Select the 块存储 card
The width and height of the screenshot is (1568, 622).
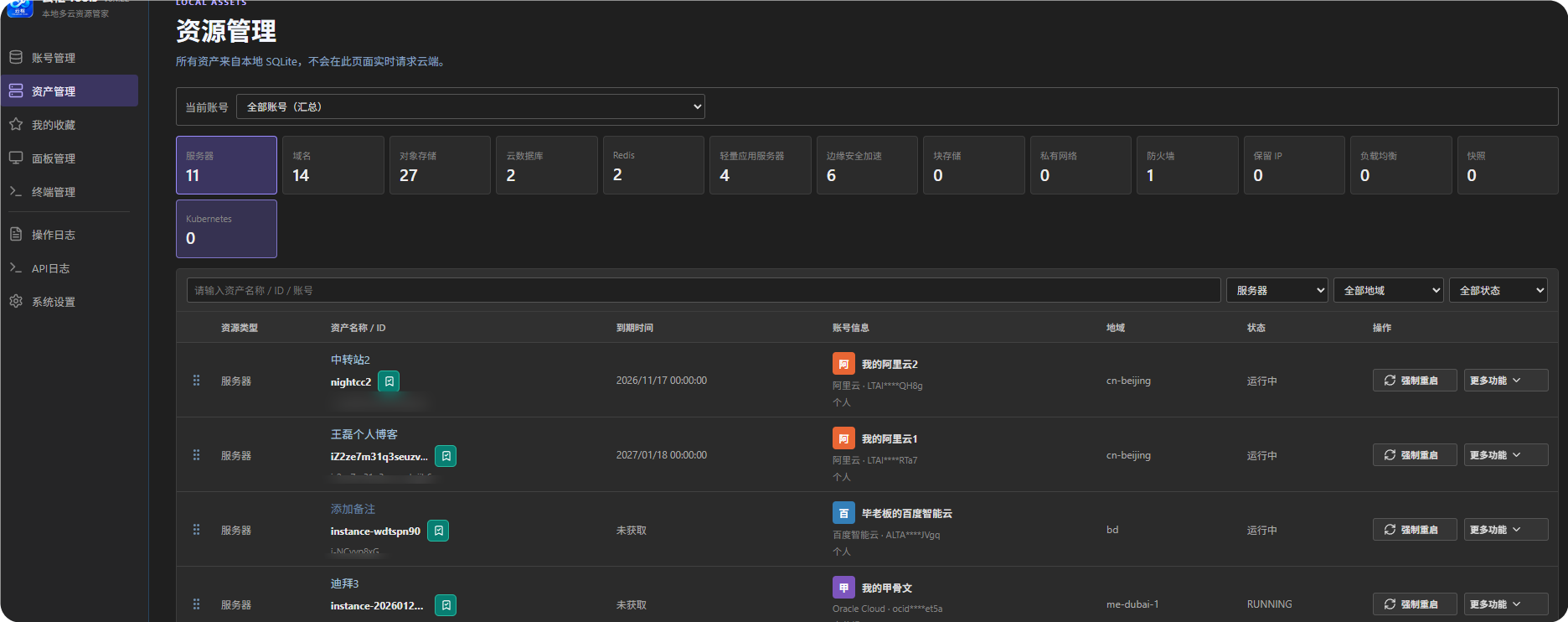coord(974,165)
